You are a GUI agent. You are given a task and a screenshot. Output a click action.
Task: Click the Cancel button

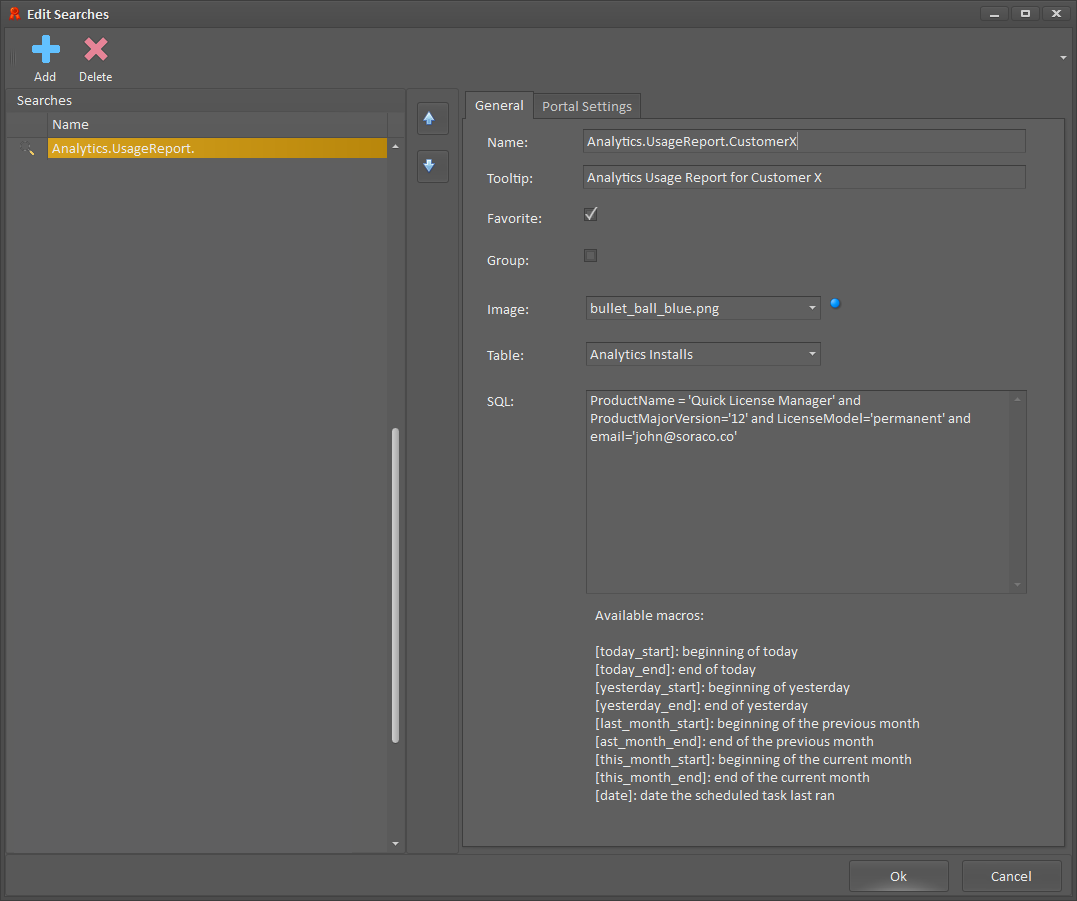1011,876
